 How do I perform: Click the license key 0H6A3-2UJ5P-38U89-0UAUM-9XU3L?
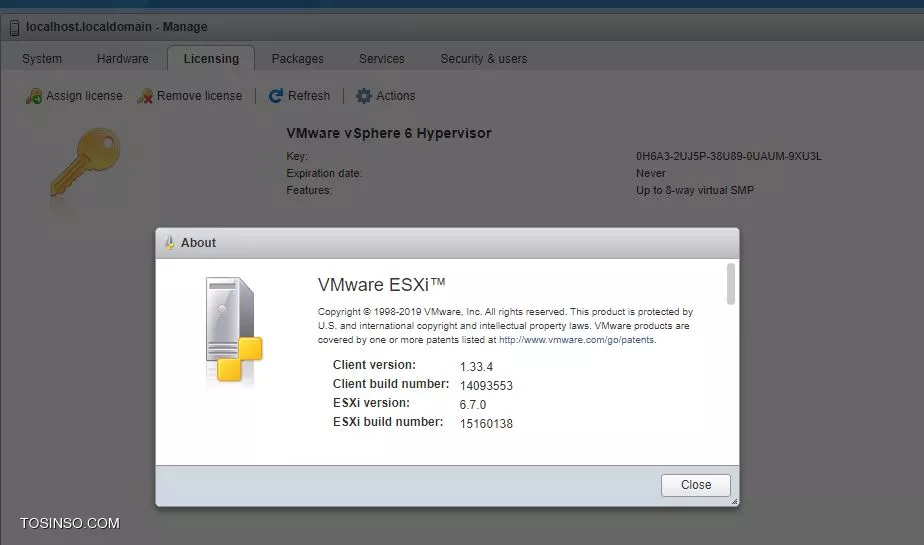point(728,156)
